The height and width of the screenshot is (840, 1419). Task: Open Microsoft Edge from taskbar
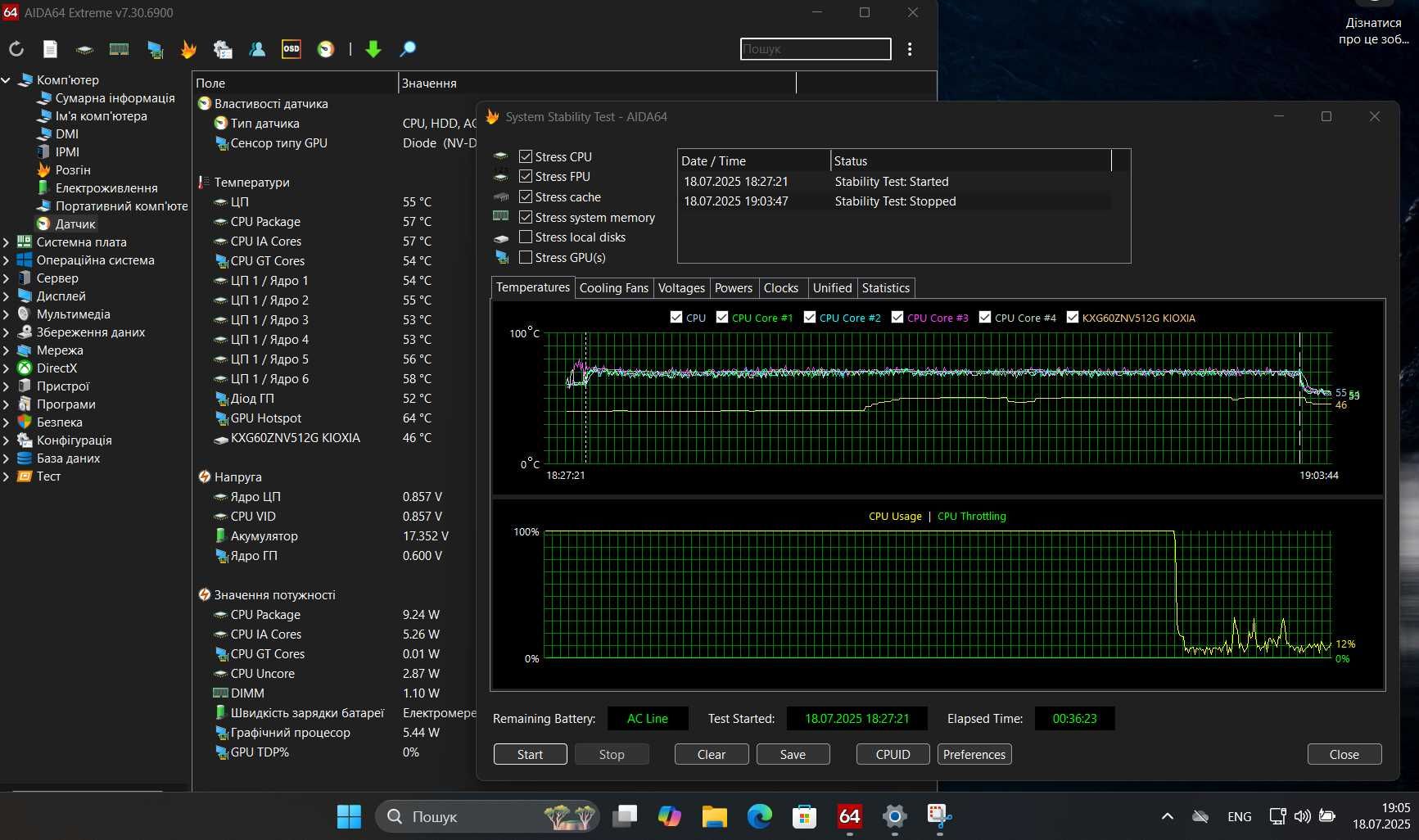(759, 816)
